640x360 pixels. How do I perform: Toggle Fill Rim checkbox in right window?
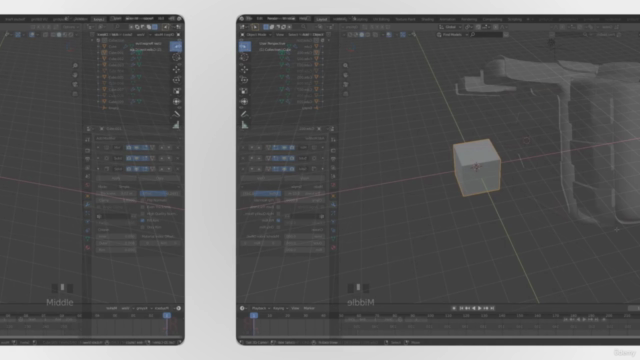pos(278,220)
